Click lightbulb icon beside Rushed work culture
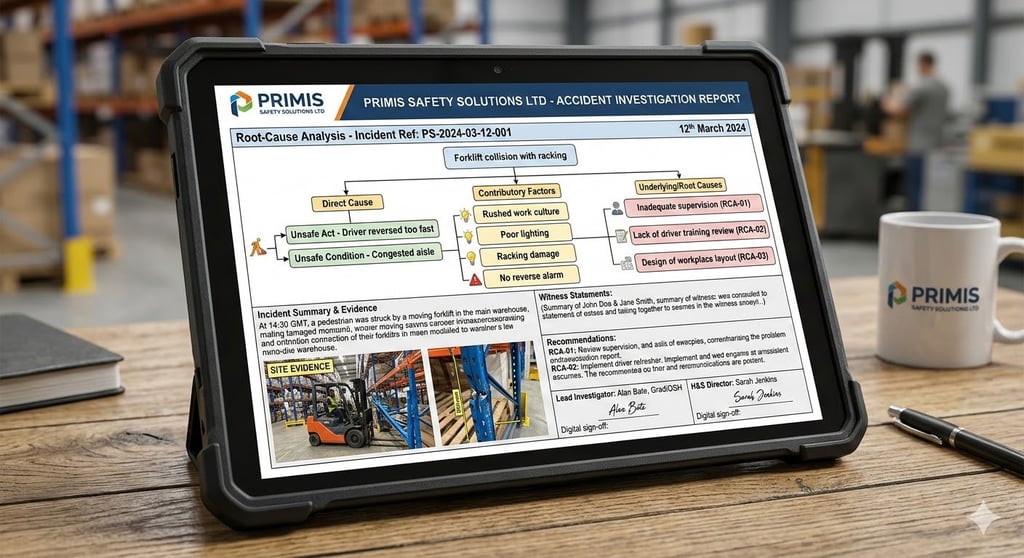Viewport: 1024px width, 558px height. coord(464,215)
